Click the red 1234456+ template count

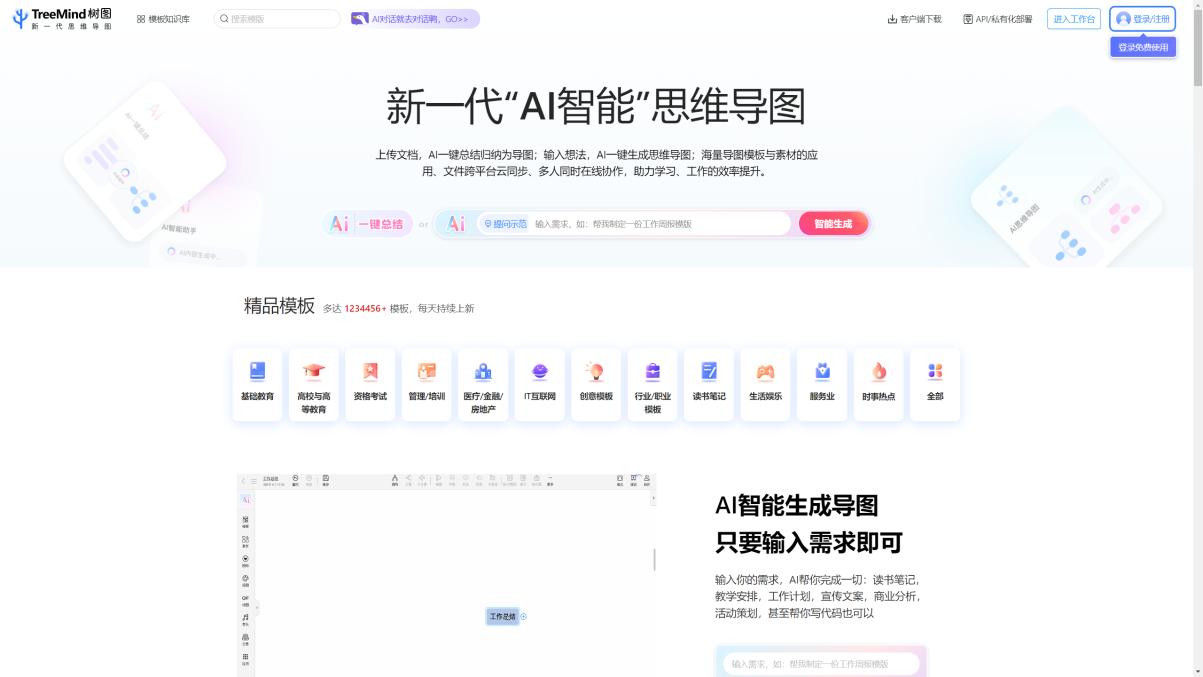point(365,309)
